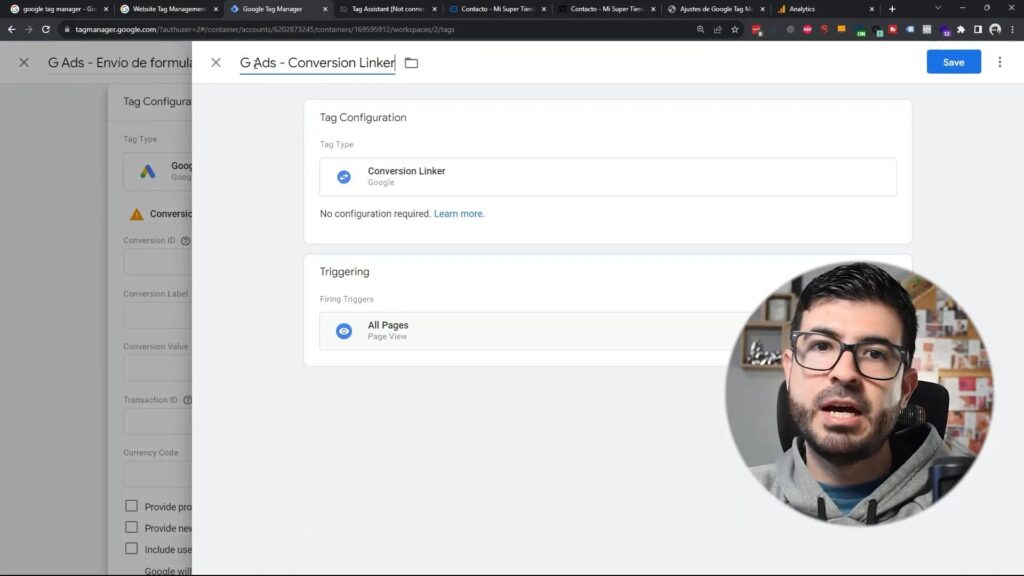
Task: Edit the tag name field G Ads - Conversion Linker
Action: (x=317, y=63)
